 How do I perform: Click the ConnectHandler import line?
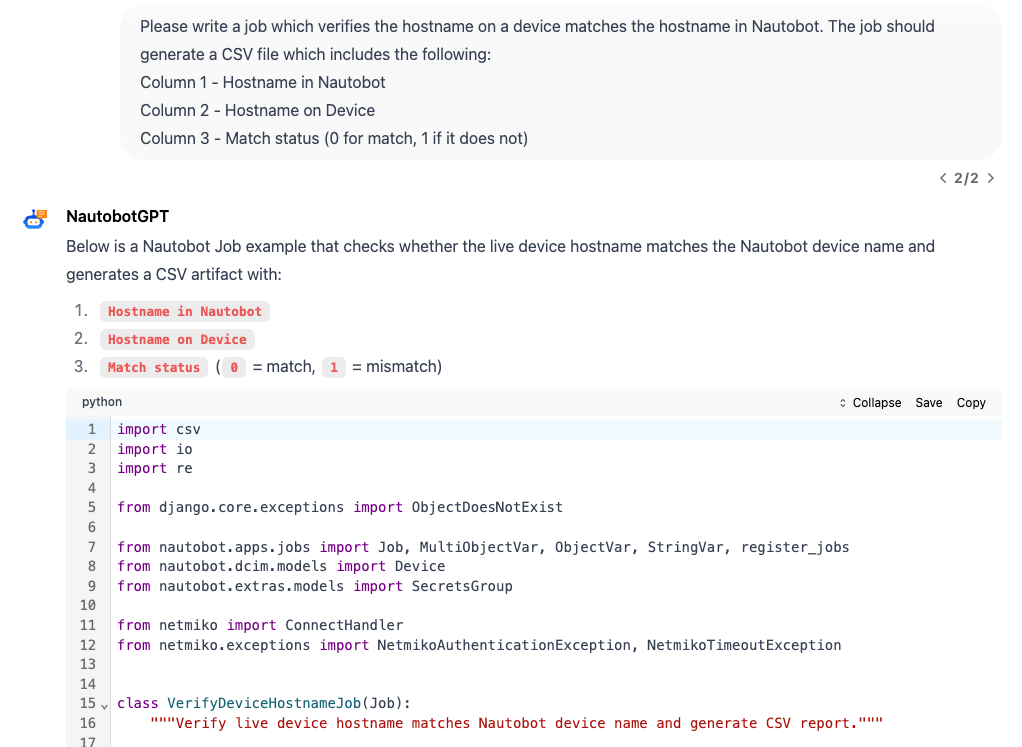click(260, 625)
